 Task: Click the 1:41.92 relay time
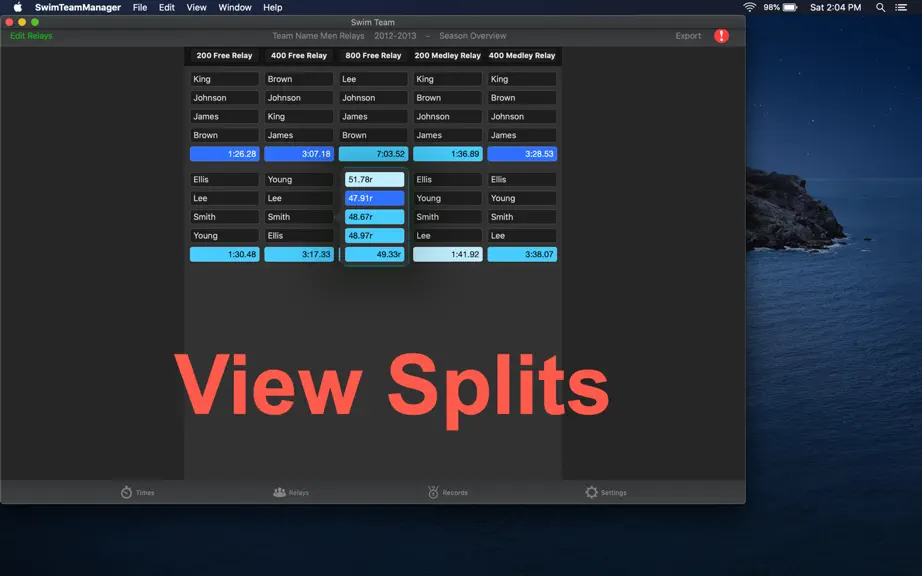click(x=447, y=254)
